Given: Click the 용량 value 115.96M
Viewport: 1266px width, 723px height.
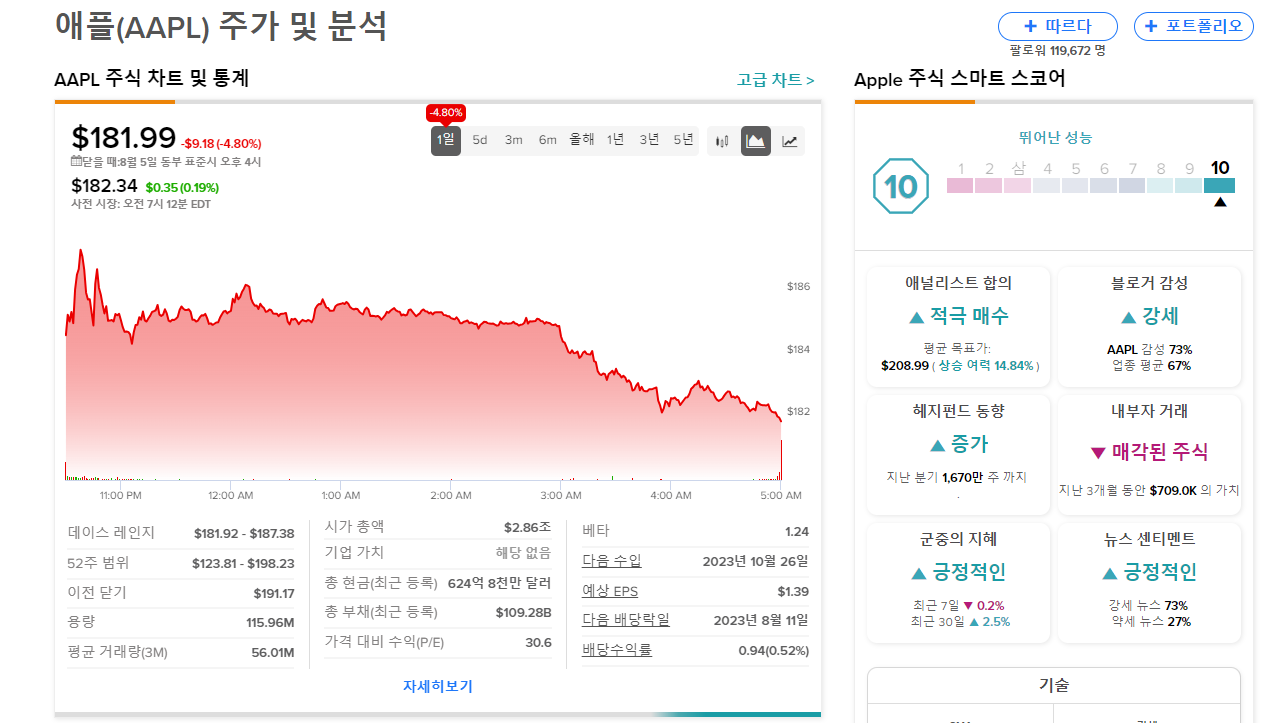Looking at the screenshot, I should [x=270, y=623].
